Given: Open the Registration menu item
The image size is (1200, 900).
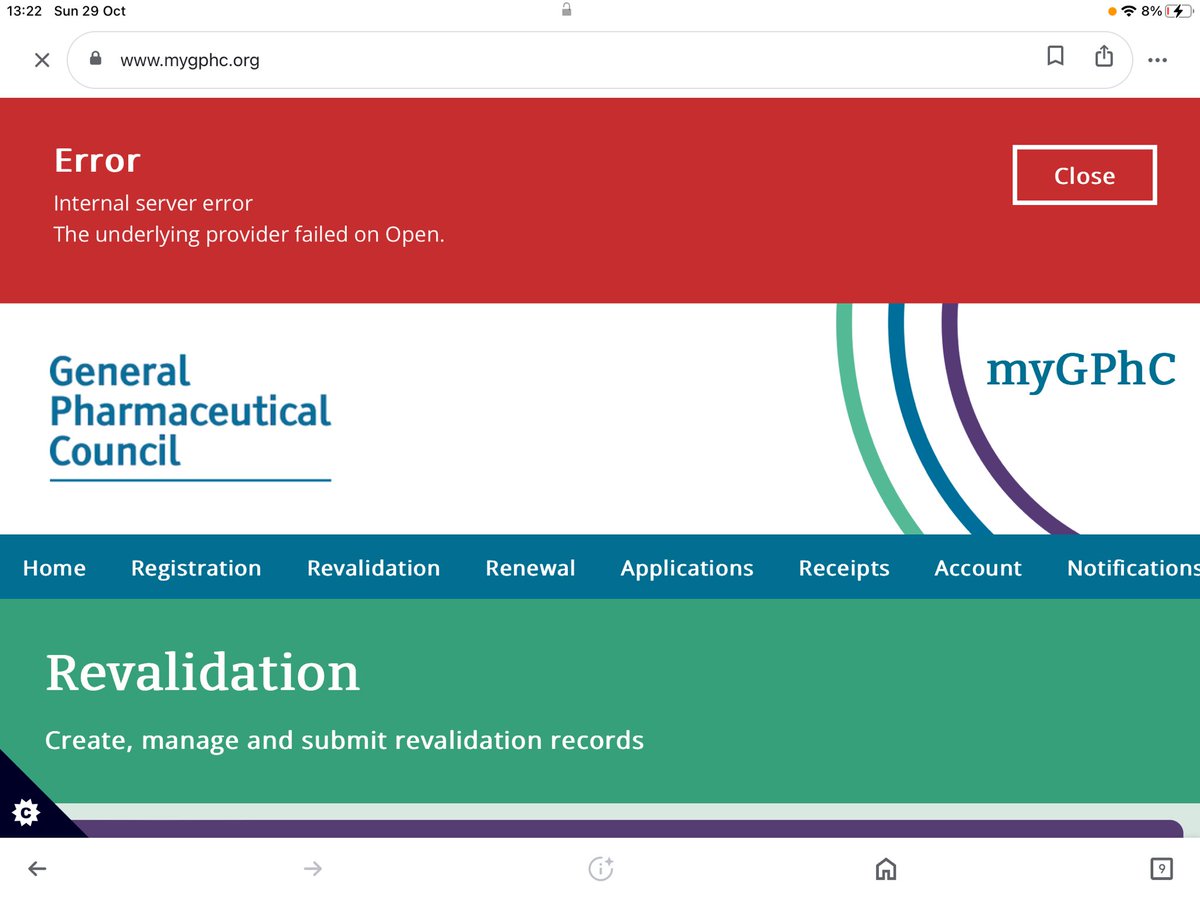Looking at the screenshot, I should (196, 568).
